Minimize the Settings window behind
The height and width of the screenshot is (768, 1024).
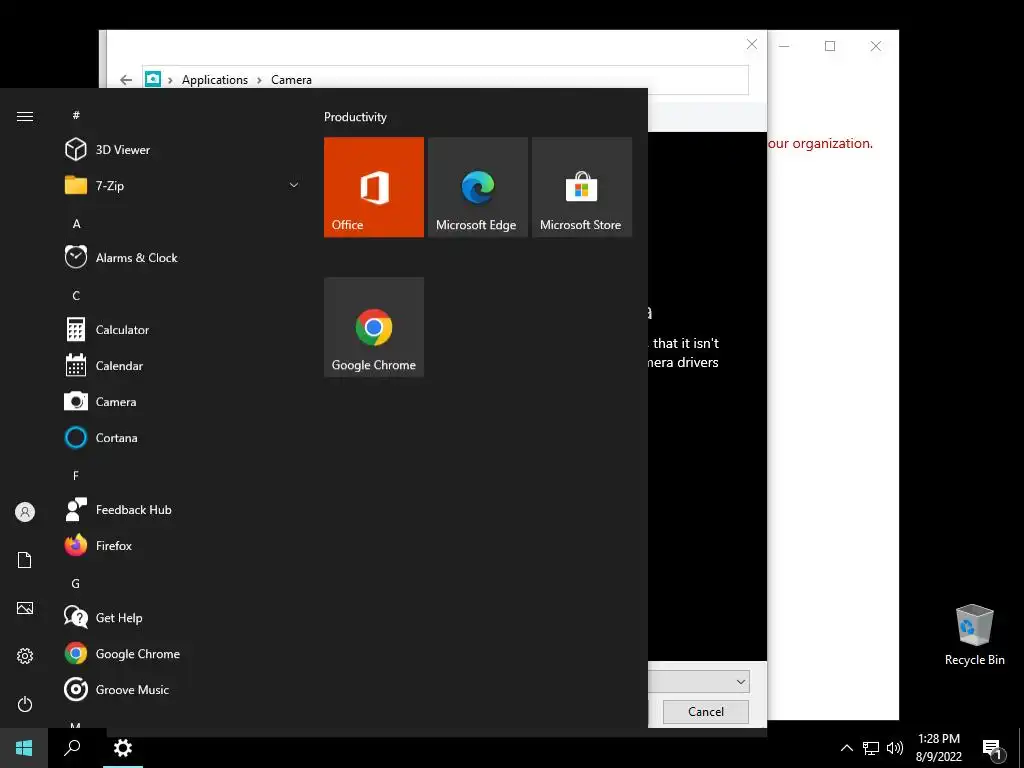(784, 46)
